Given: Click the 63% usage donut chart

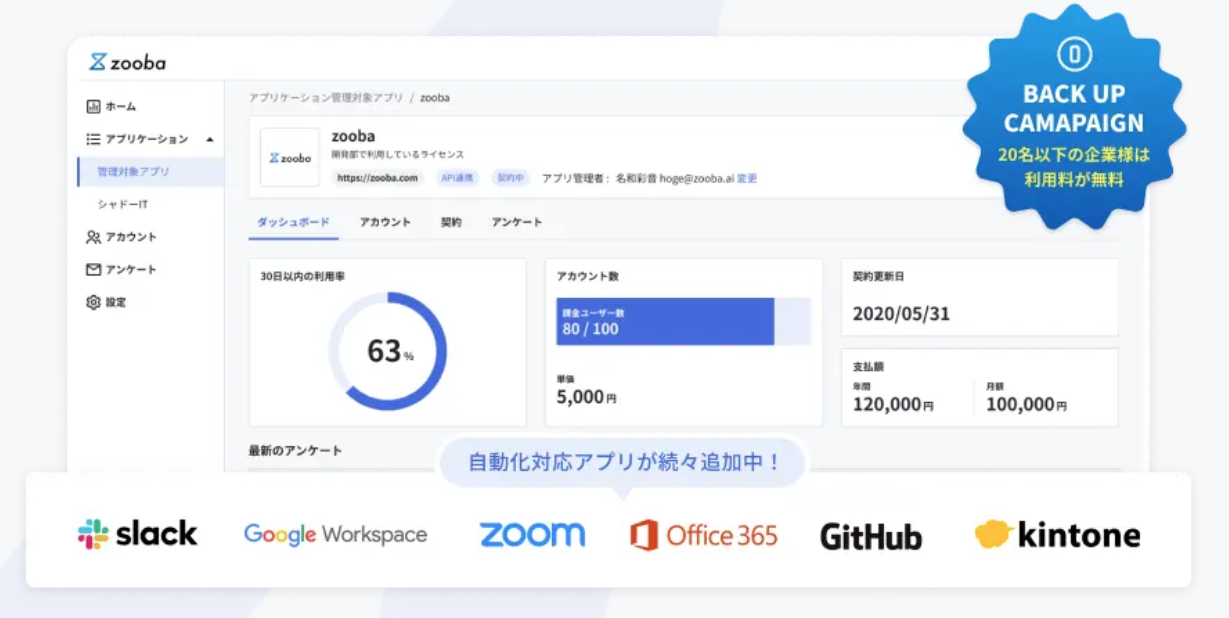Looking at the screenshot, I should [x=387, y=351].
